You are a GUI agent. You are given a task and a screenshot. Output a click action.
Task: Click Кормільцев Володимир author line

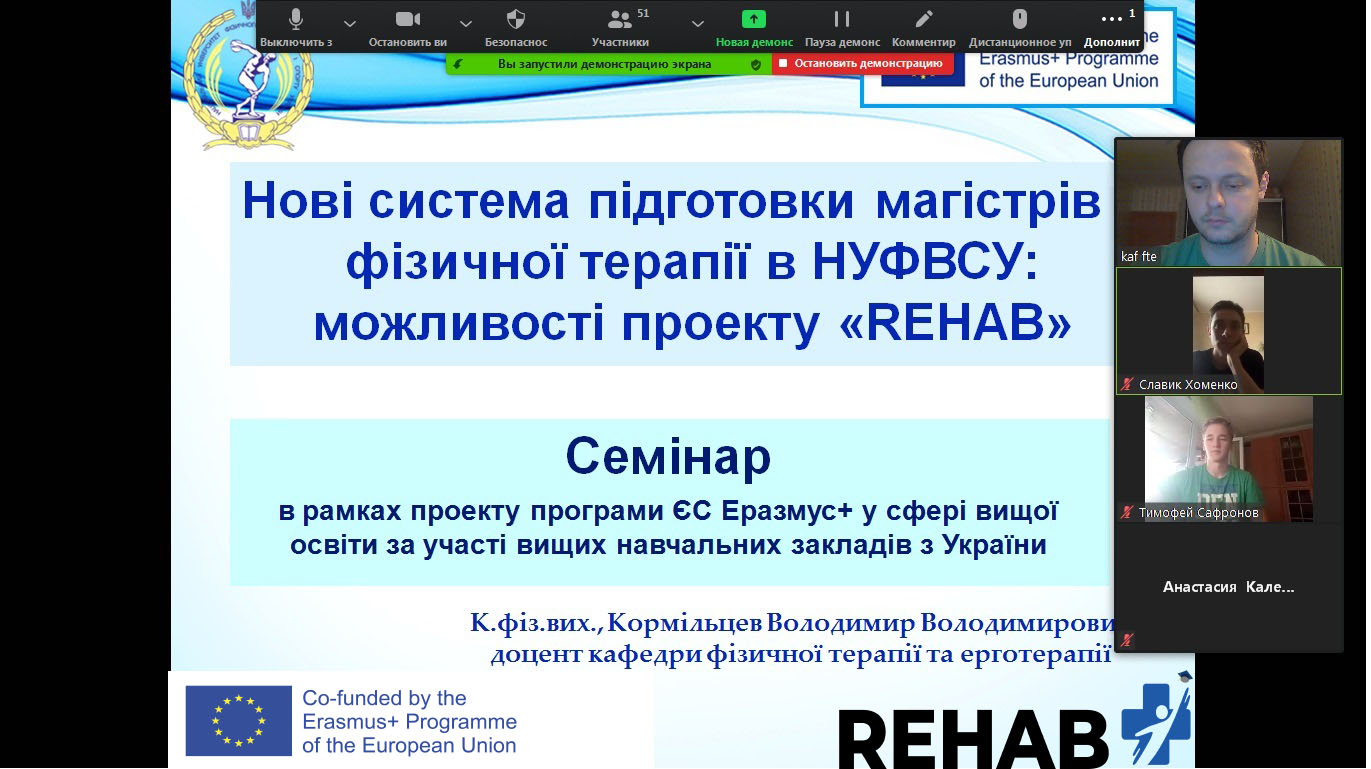pyautogui.click(x=792, y=624)
